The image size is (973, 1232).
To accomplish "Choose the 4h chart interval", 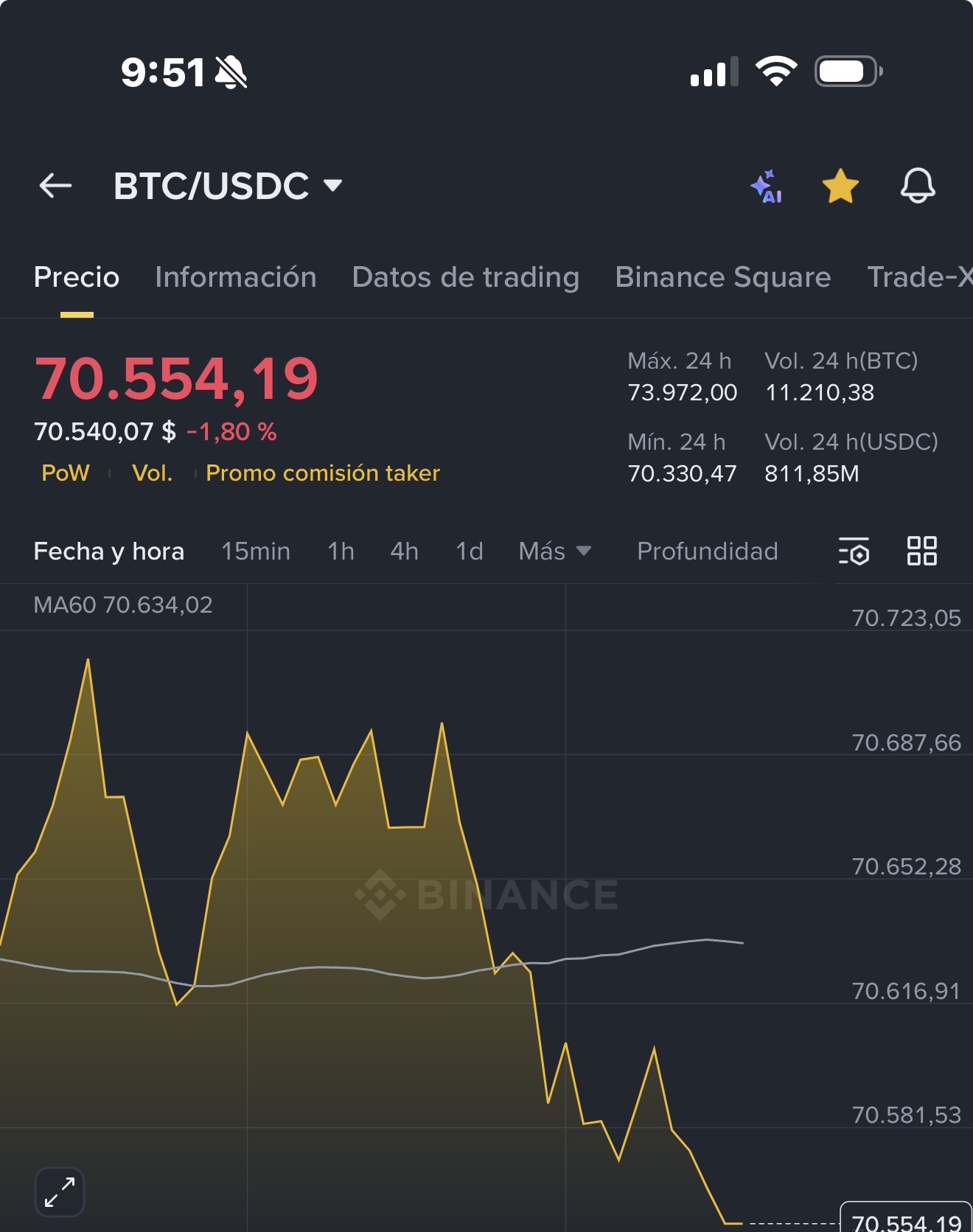I will (x=405, y=551).
